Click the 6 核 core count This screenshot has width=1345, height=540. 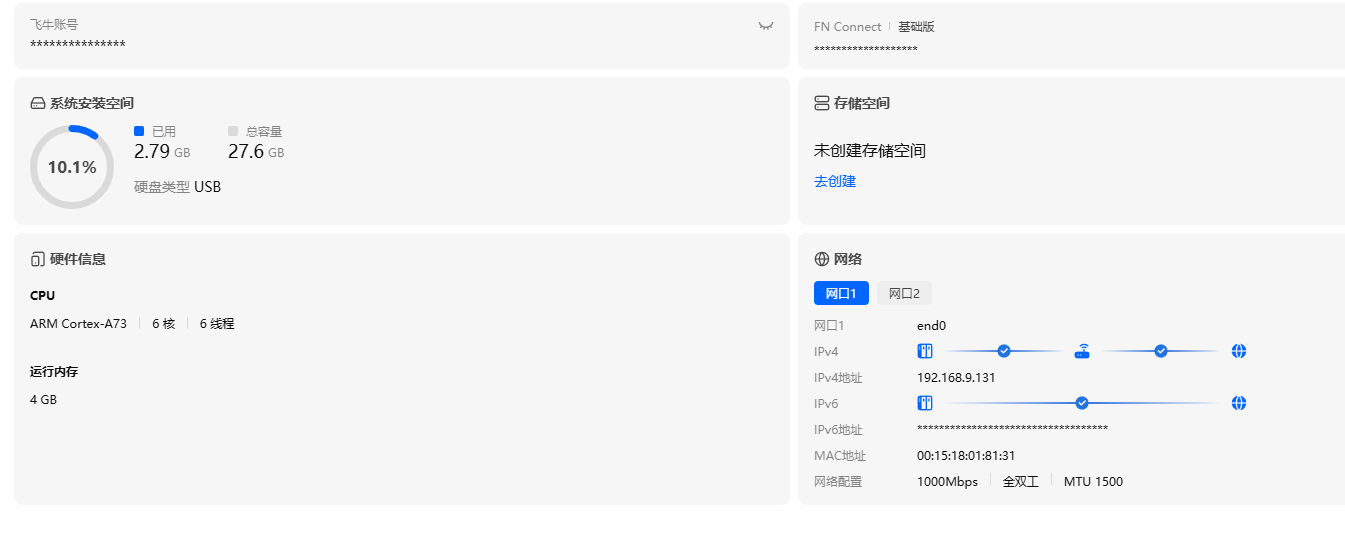point(163,324)
